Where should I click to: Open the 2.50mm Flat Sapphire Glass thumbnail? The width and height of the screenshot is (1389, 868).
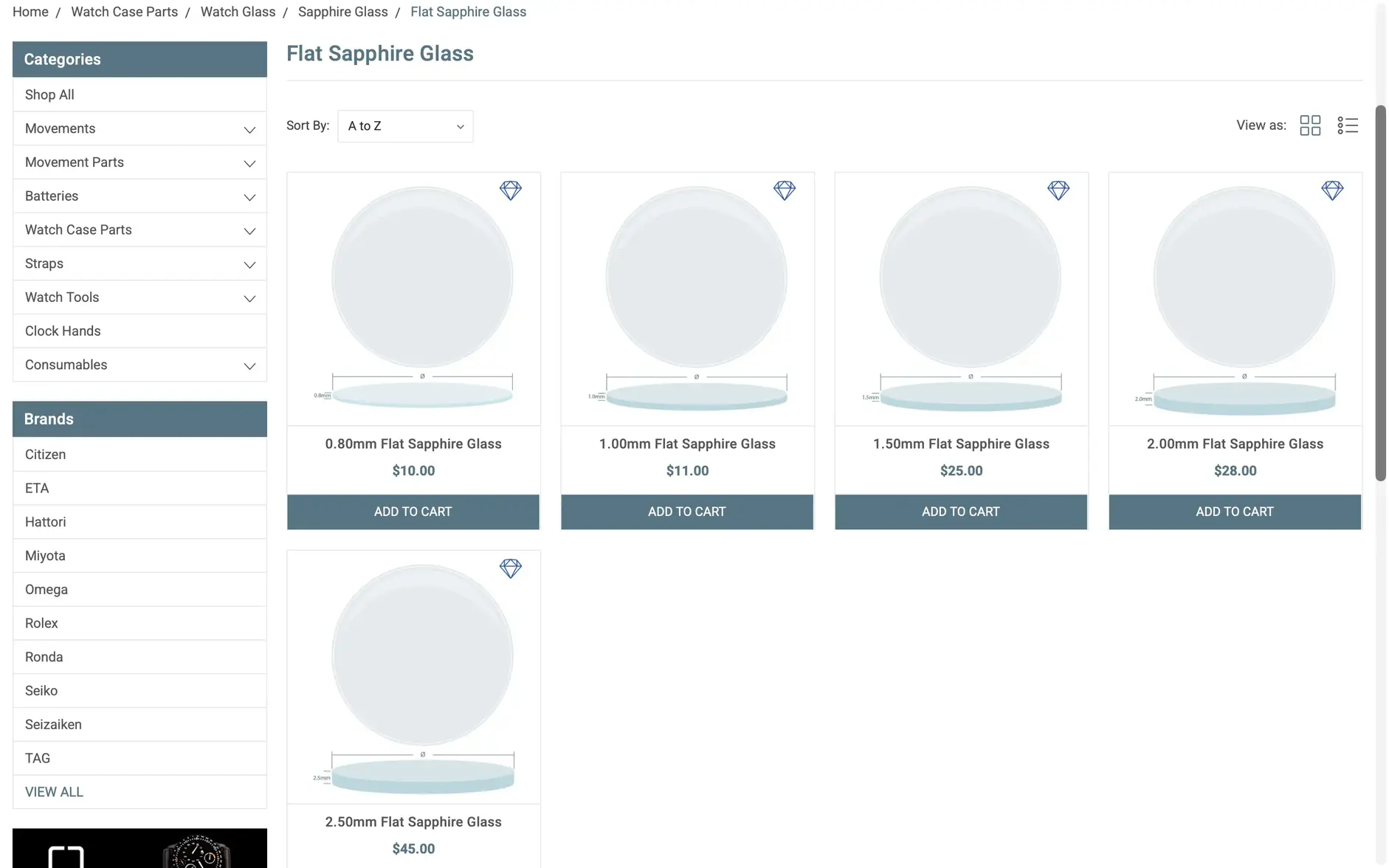pyautogui.click(x=413, y=675)
